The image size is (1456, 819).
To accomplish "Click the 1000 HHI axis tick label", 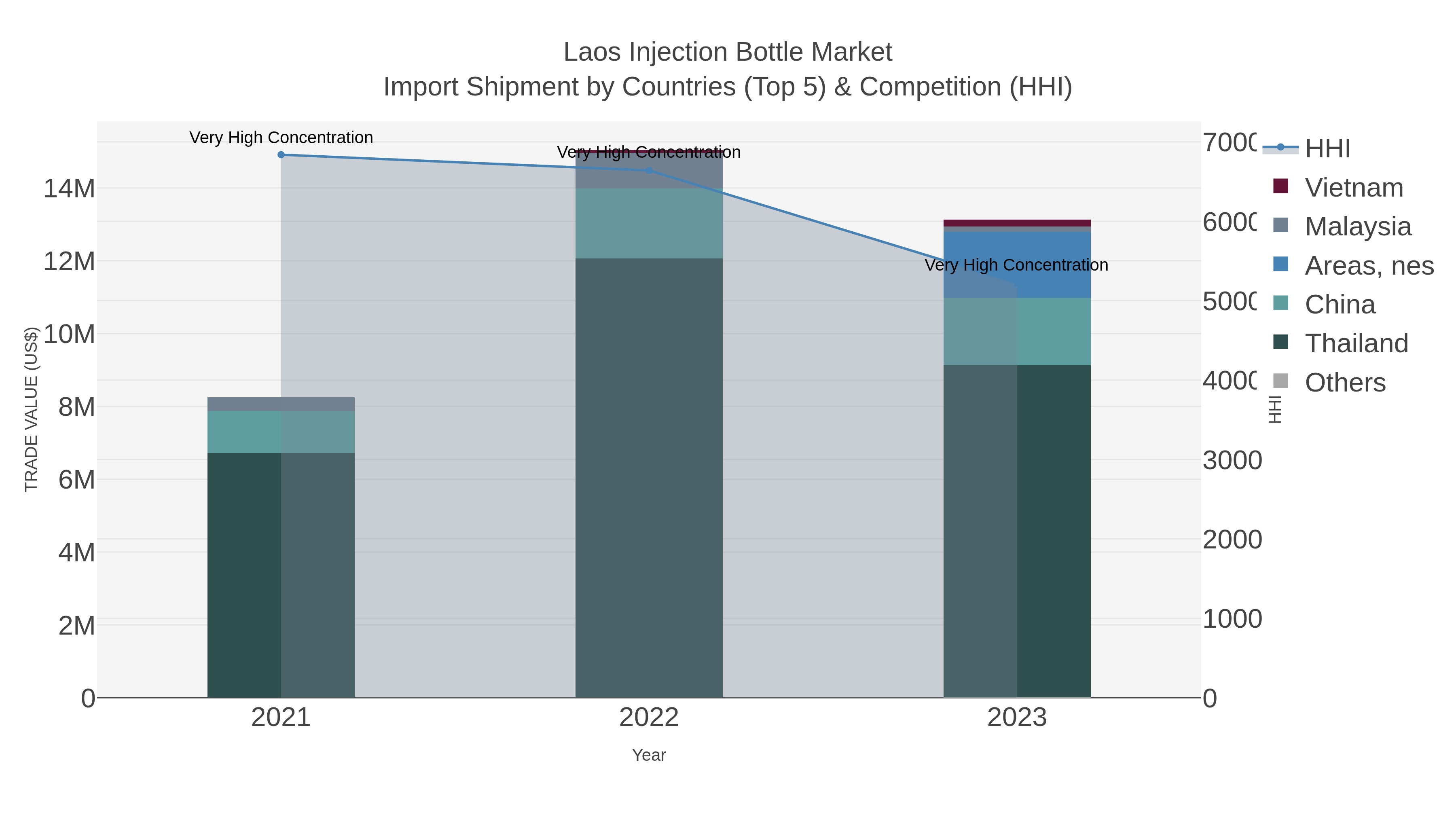I will [x=1232, y=619].
